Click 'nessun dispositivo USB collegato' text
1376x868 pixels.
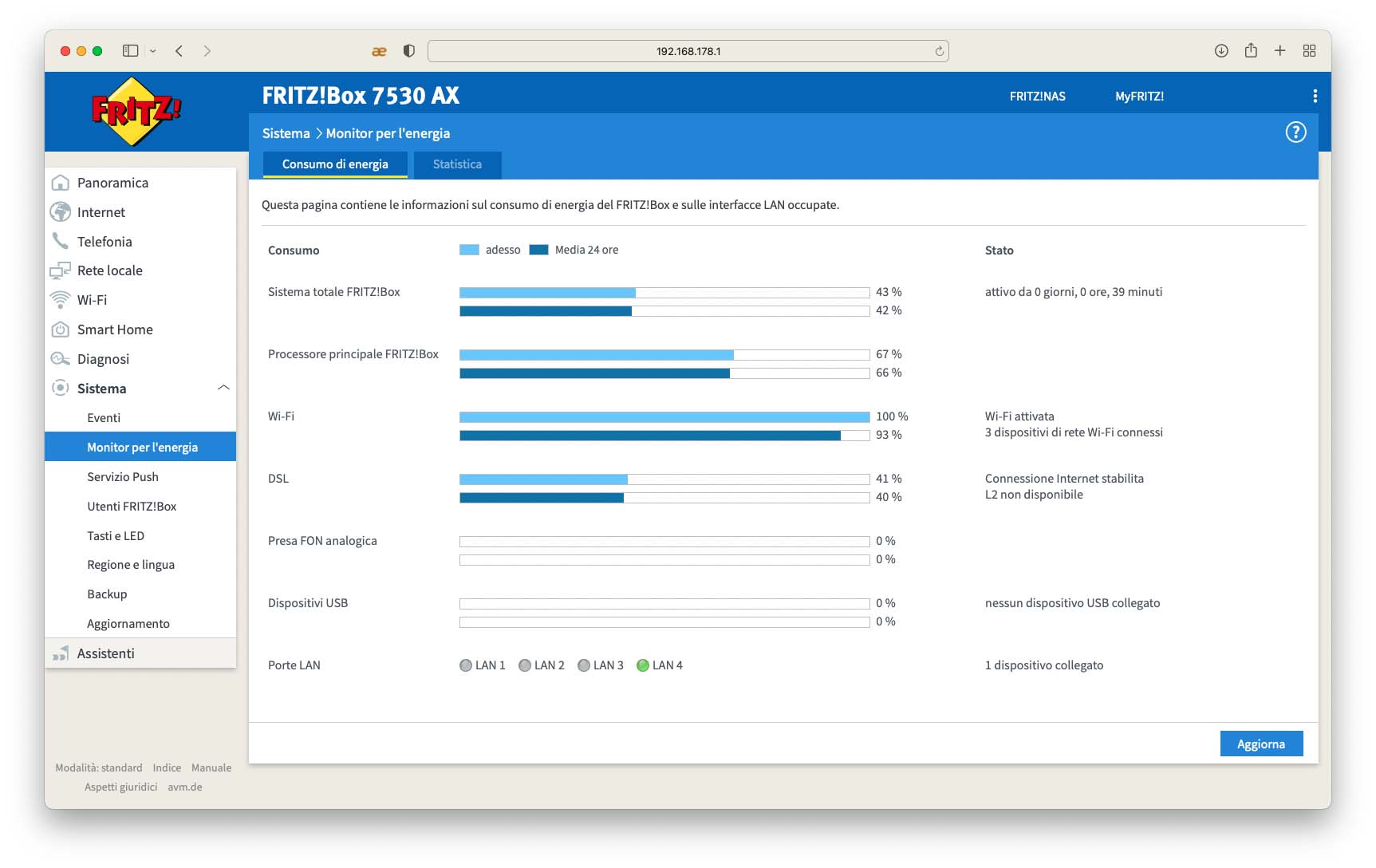pos(1072,603)
